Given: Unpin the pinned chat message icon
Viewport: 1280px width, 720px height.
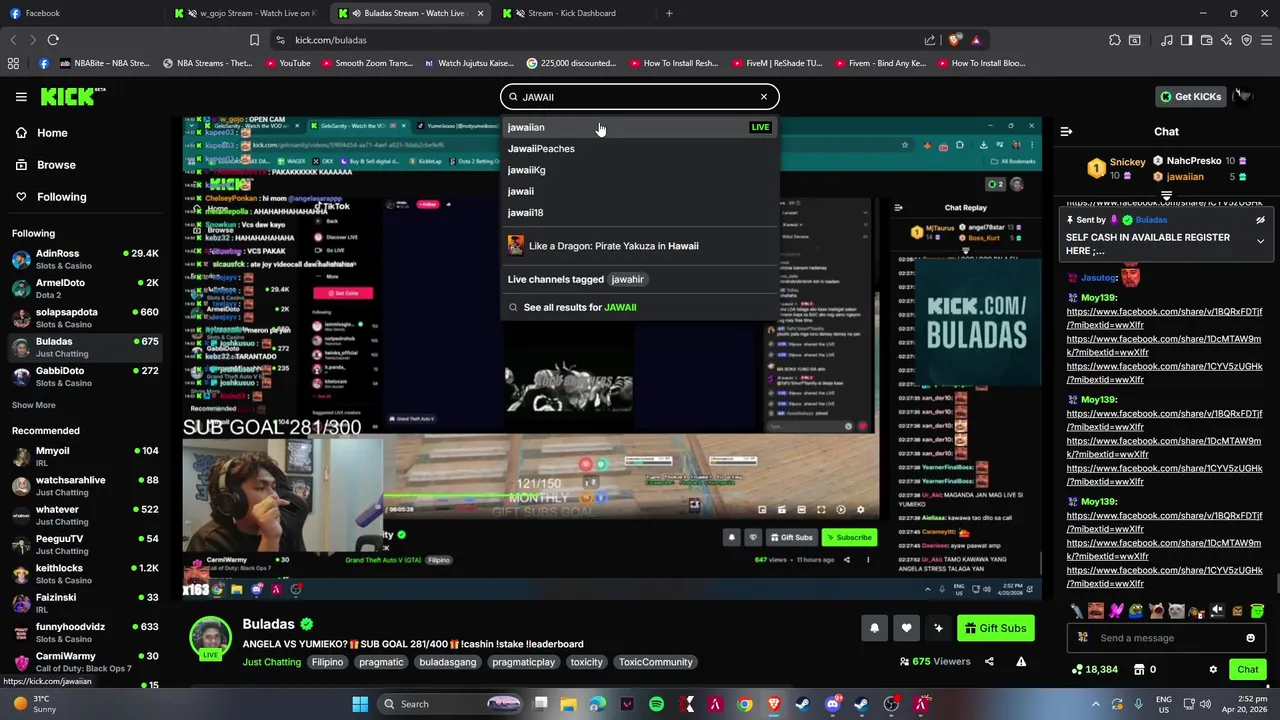Looking at the screenshot, I should tap(1260, 220).
